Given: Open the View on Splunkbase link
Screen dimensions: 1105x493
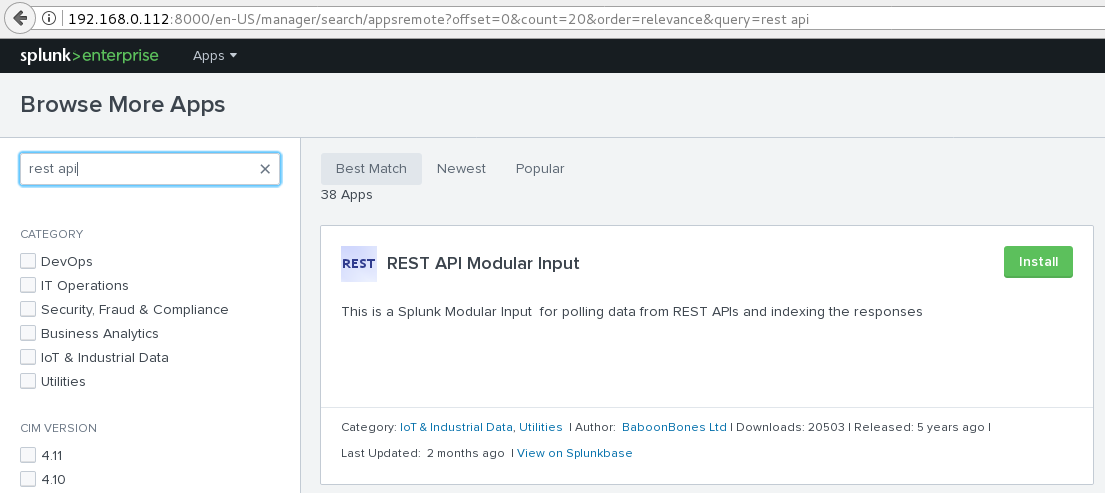Looking at the screenshot, I should (x=575, y=453).
